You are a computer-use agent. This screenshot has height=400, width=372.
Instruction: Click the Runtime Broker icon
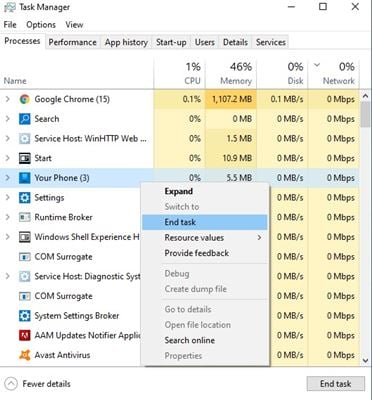24,217
